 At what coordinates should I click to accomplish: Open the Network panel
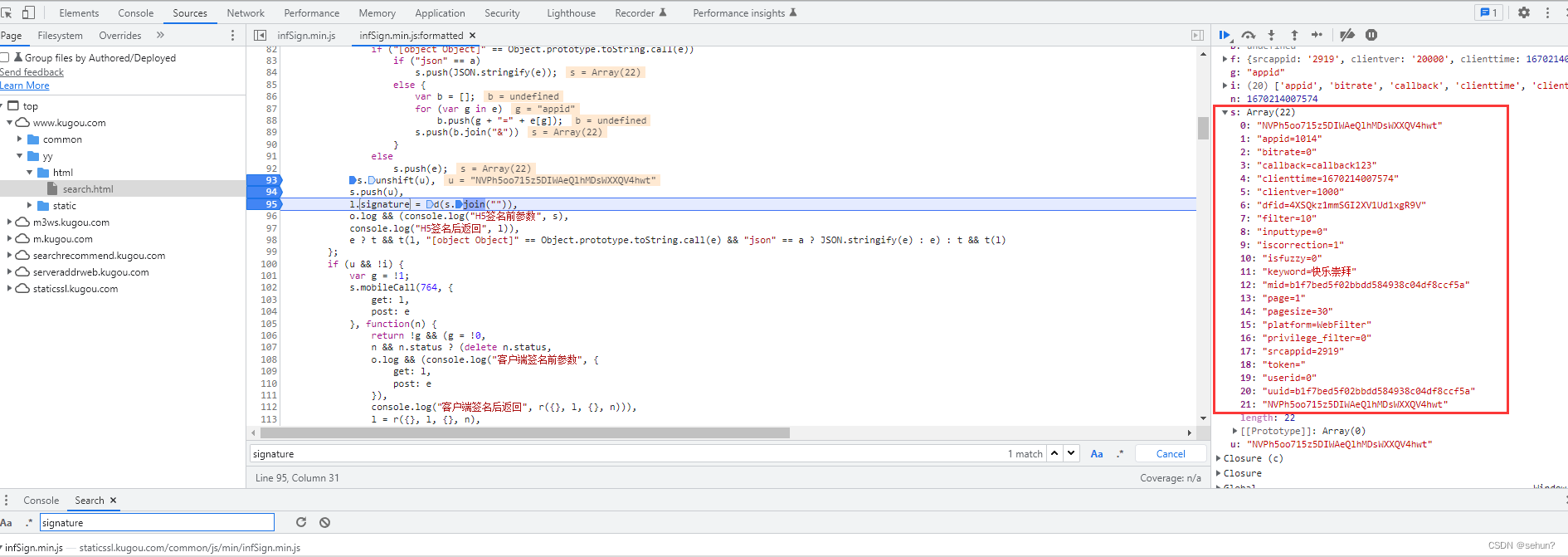[x=246, y=12]
